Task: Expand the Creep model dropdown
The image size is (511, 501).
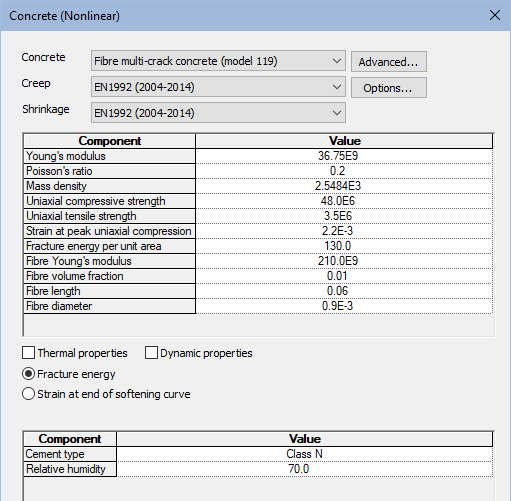Action: 218,87
